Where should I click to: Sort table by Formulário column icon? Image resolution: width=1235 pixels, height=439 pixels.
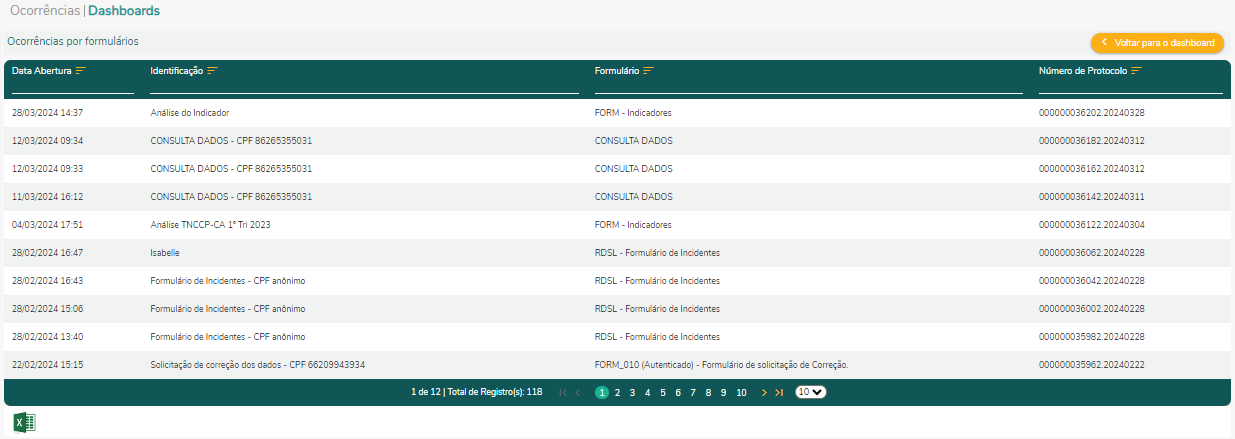click(648, 71)
